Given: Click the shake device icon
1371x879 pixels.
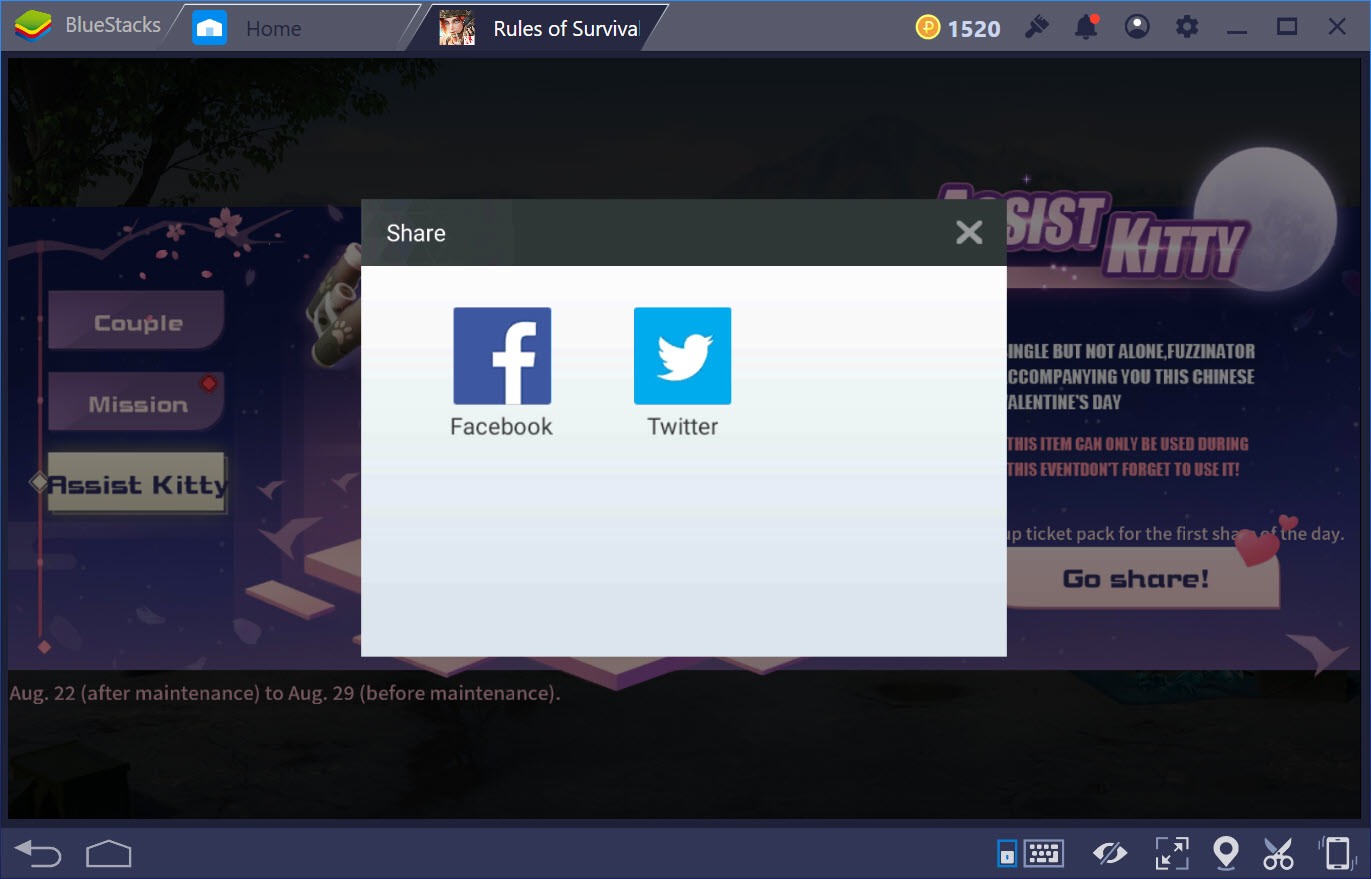Looking at the screenshot, I should [1337, 853].
